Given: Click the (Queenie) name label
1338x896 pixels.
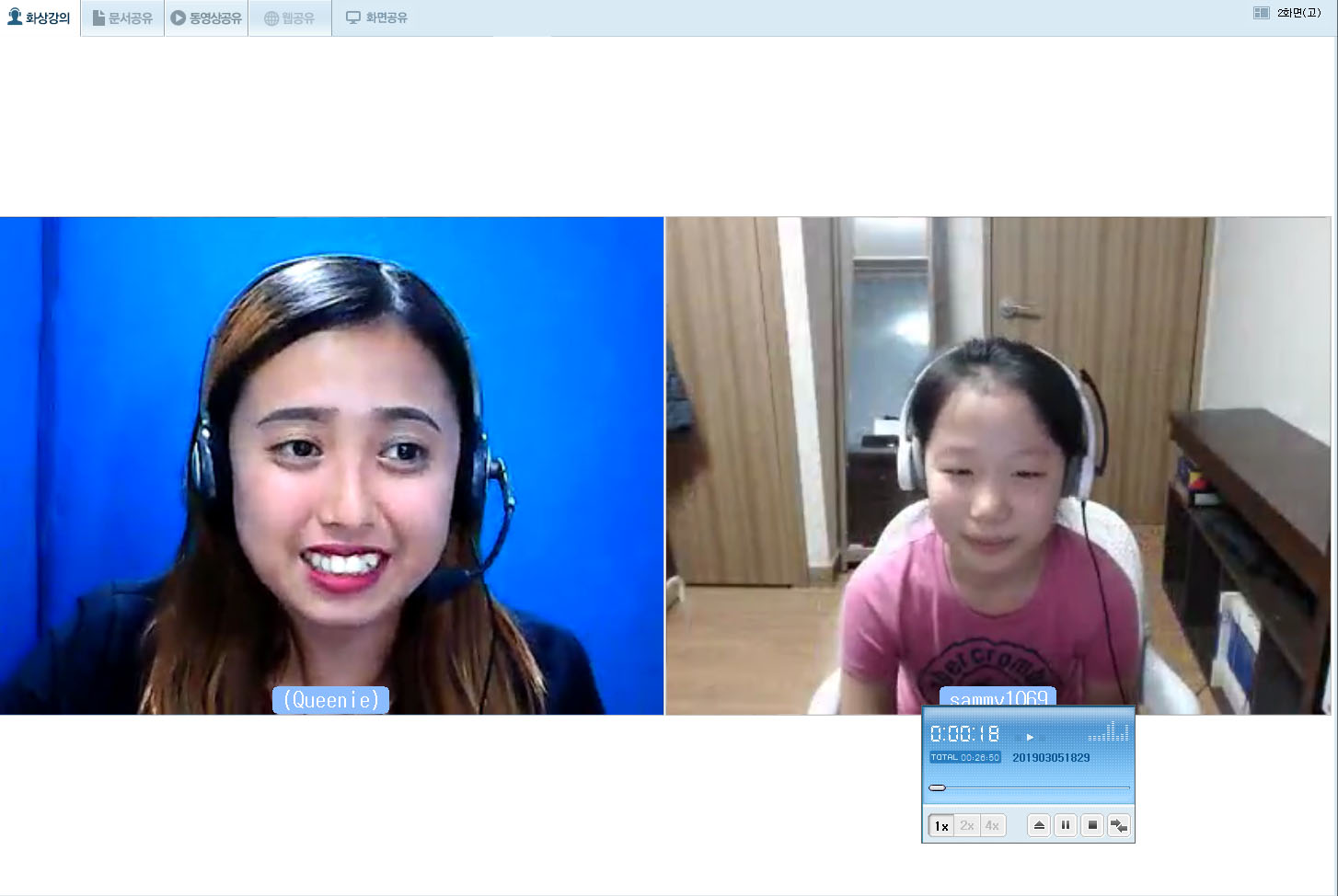Looking at the screenshot, I should [331, 700].
